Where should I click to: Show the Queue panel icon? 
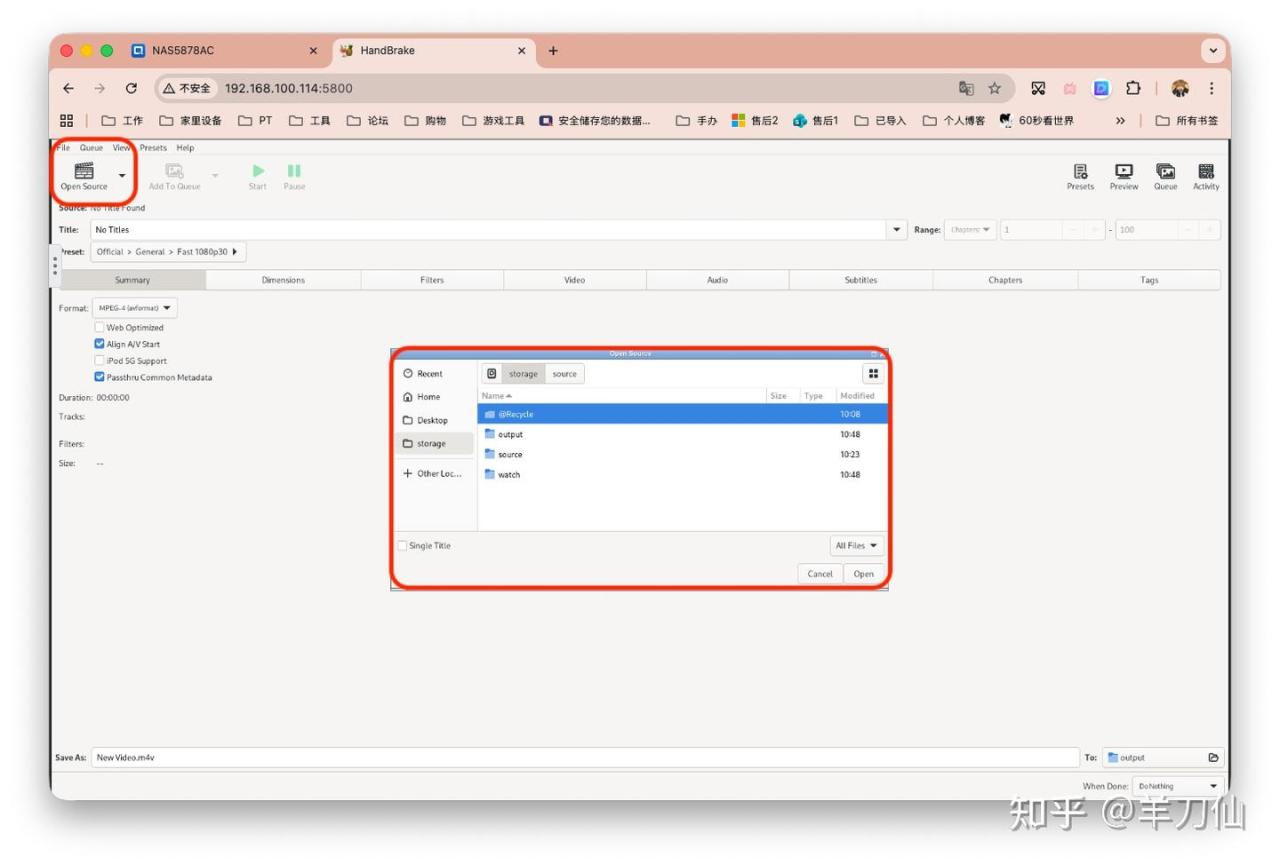pyautogui.click(x=1165, y=172)
